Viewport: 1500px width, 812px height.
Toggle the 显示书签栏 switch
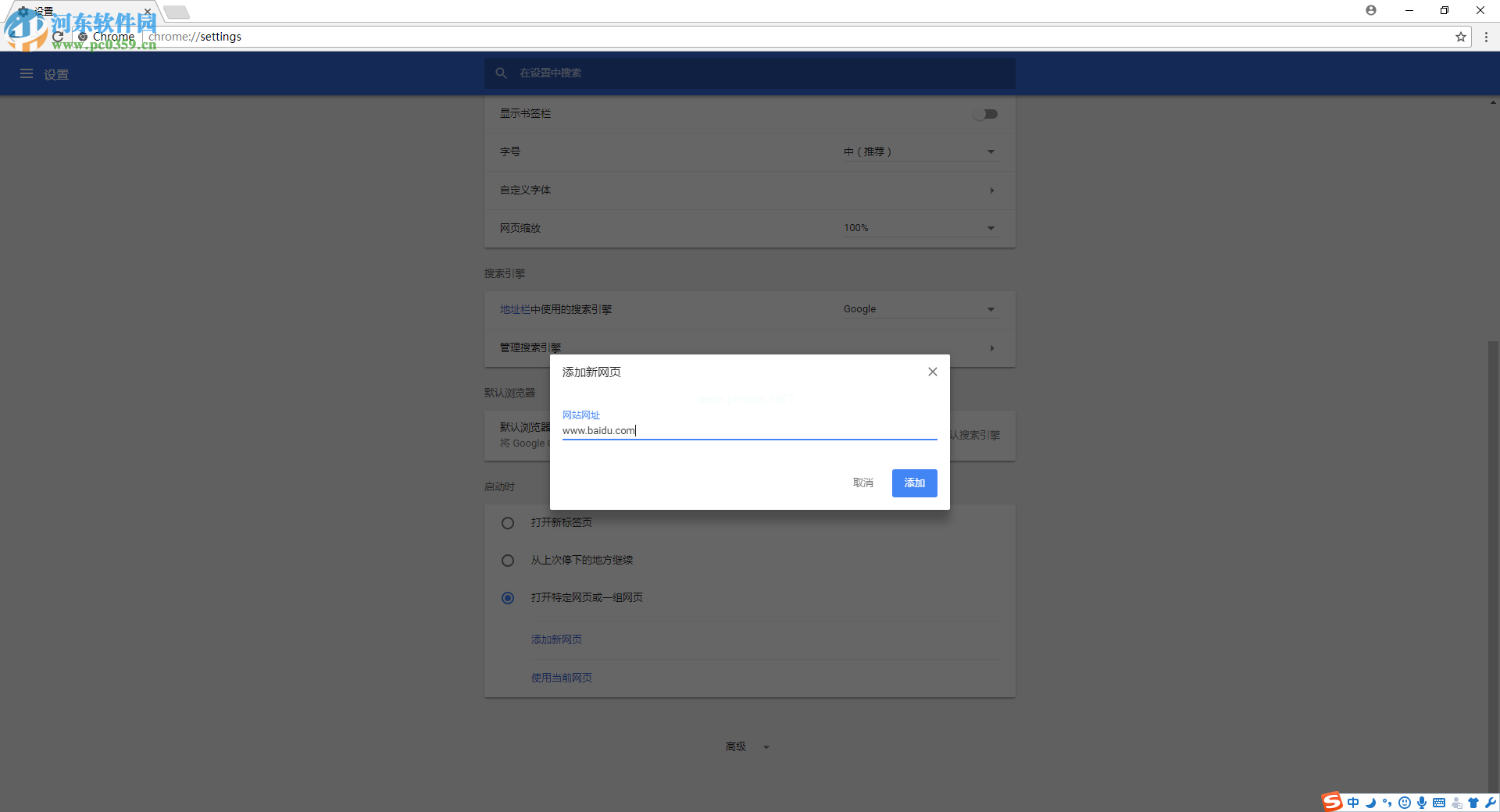click(x=986, y=114)
